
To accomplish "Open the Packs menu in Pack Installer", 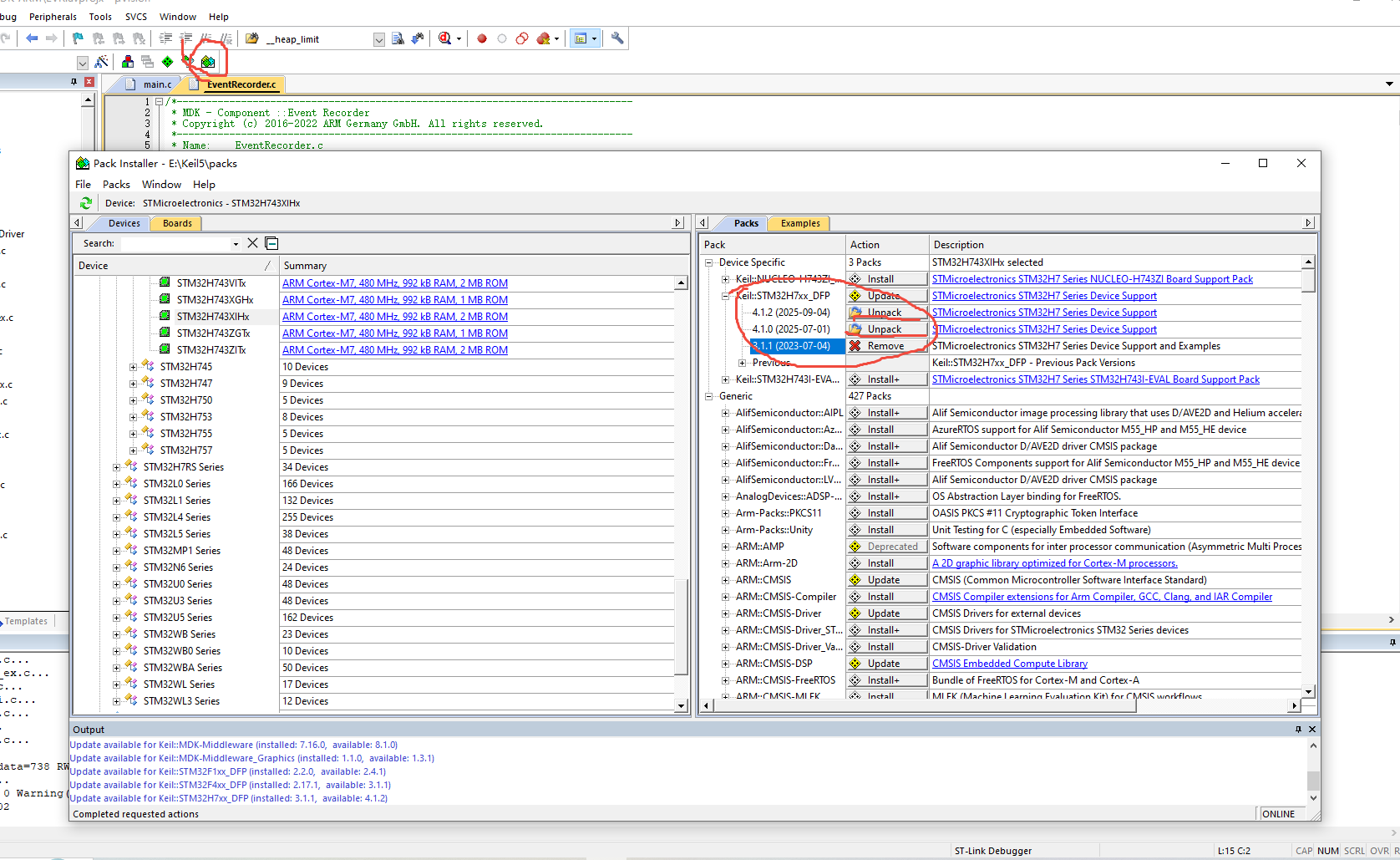I will (116, 185).
